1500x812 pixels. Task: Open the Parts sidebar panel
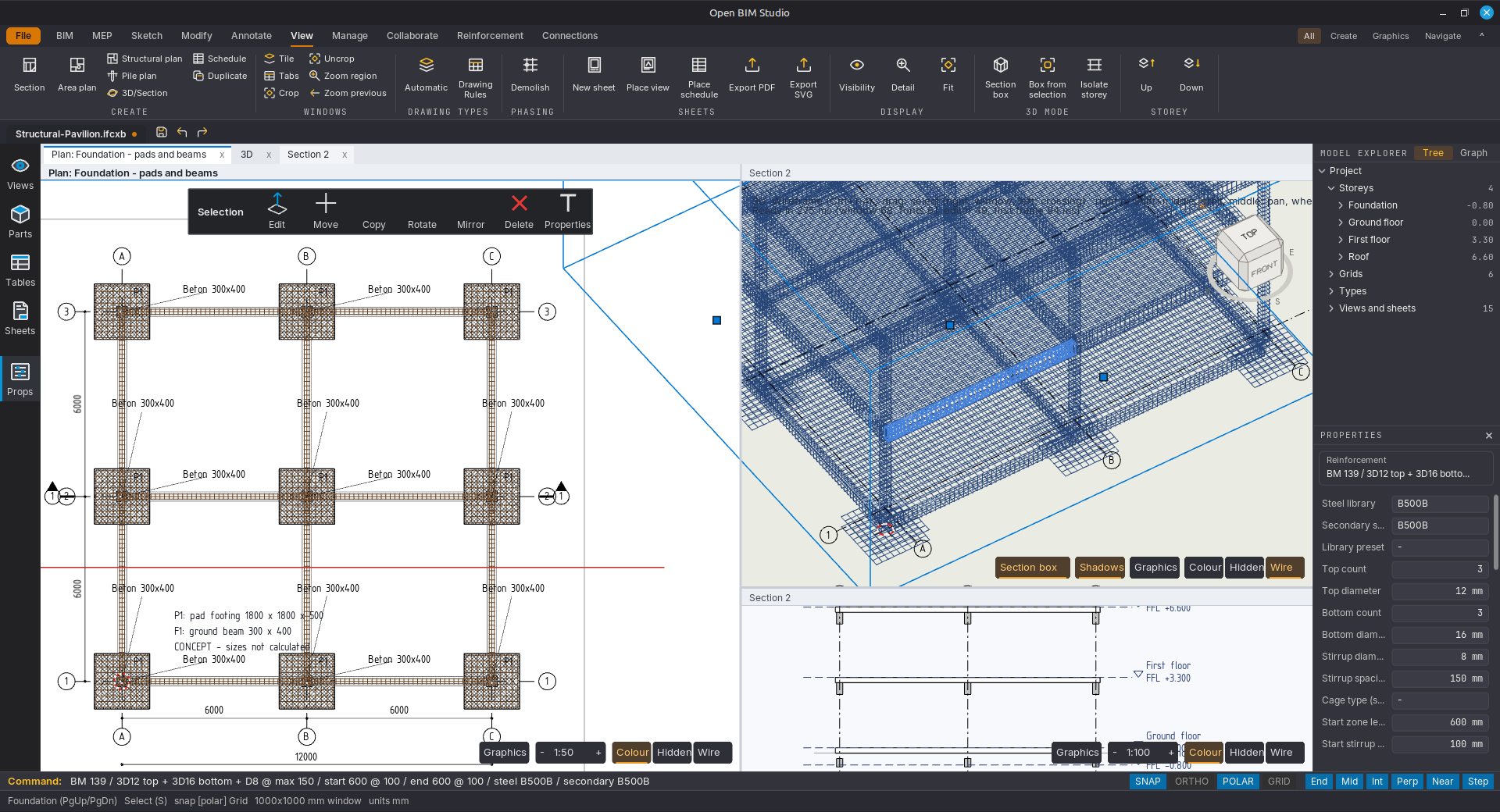[20, 222]
